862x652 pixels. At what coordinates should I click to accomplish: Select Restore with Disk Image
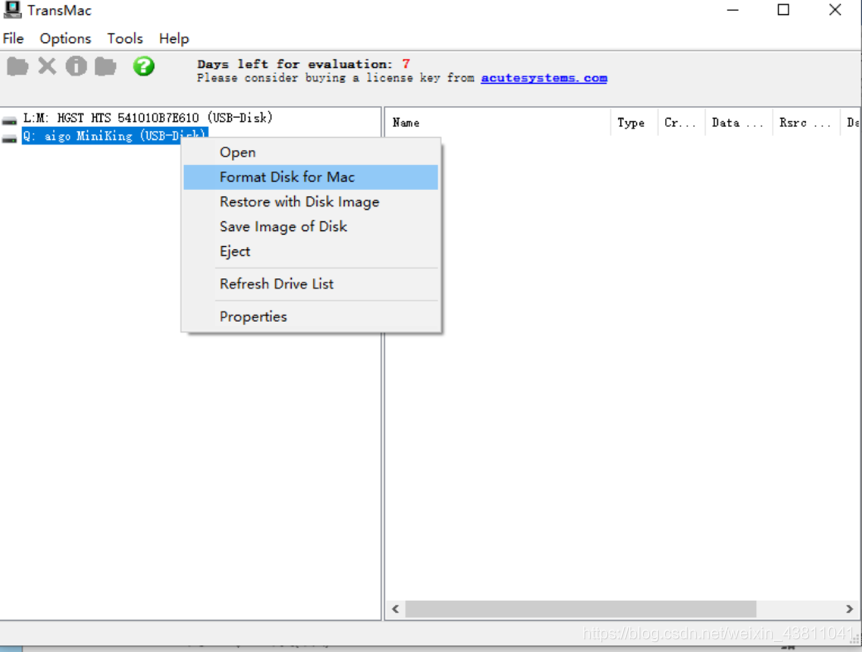[311, 202]
